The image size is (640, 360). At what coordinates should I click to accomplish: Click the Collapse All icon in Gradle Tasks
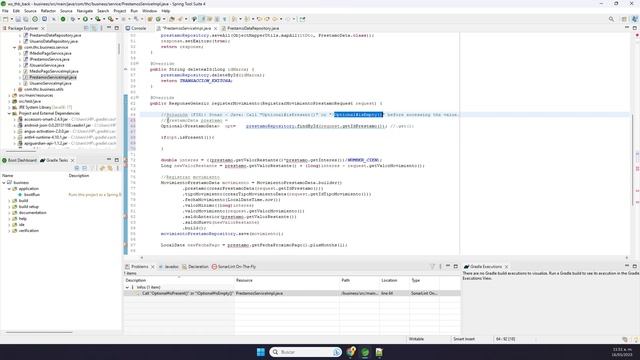tap(84, 168)
